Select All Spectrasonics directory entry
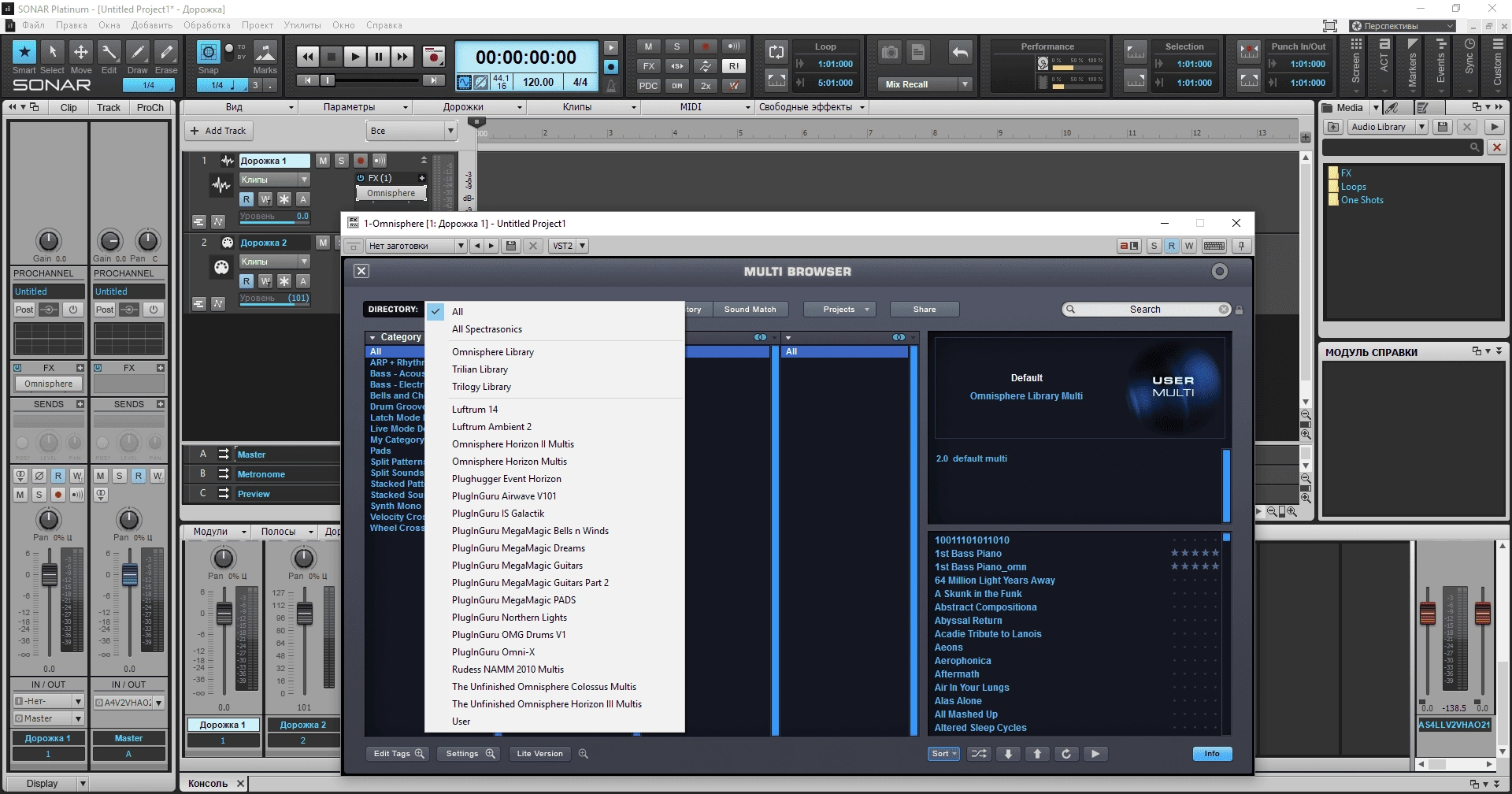 coord(487,329)
